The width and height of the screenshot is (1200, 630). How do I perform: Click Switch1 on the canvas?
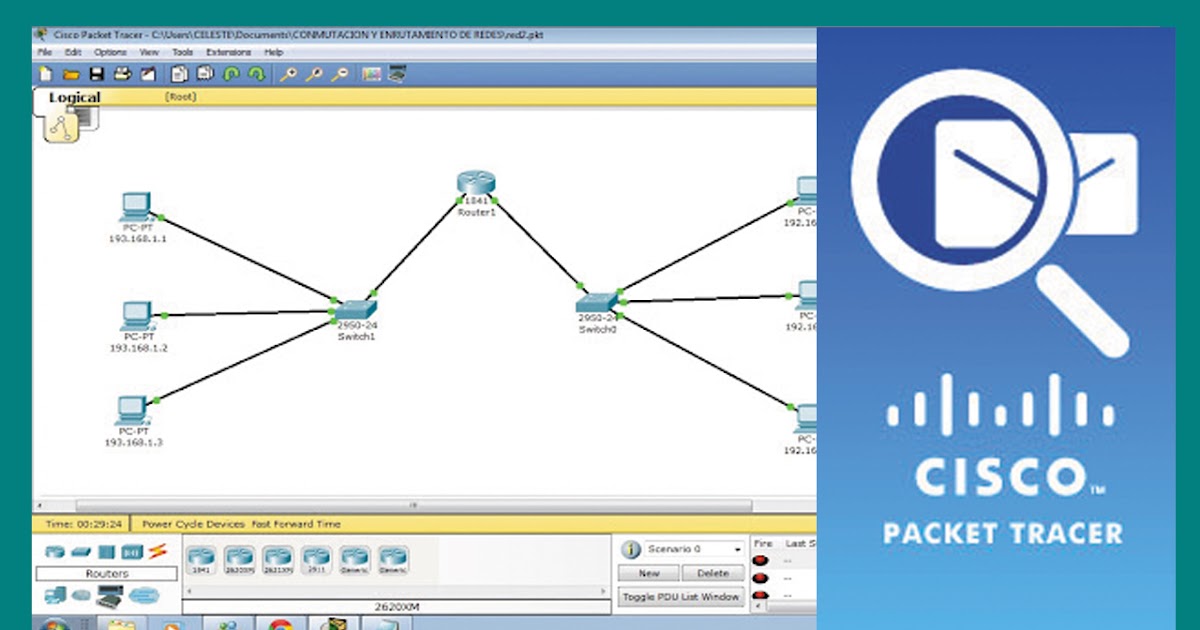coord(355,310)
